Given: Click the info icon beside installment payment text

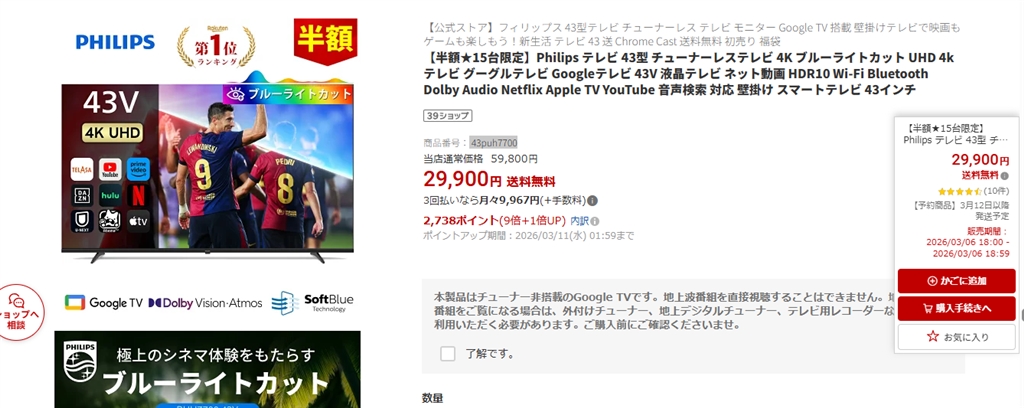Looking at the screenshot, I should 592,201.
